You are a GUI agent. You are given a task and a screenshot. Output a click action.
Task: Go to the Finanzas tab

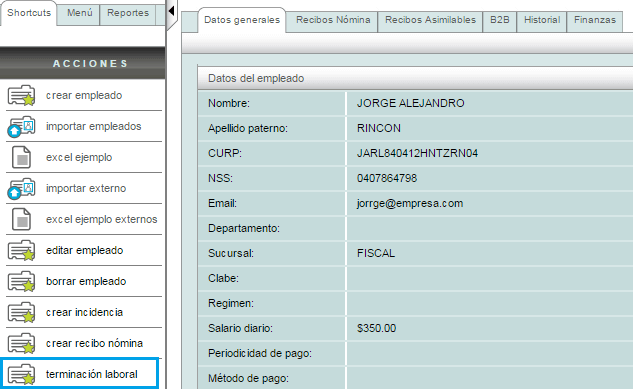[x=595, y=20]
